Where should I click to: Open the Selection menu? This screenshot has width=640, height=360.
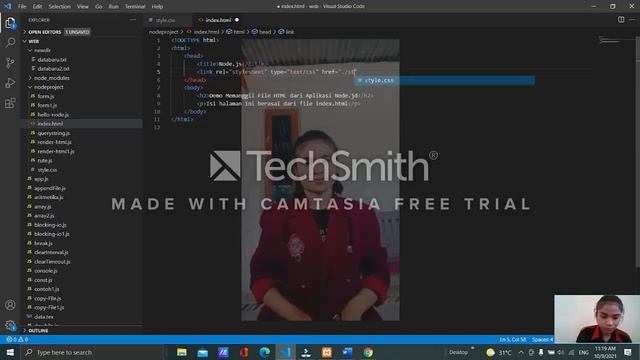(60, 7)
